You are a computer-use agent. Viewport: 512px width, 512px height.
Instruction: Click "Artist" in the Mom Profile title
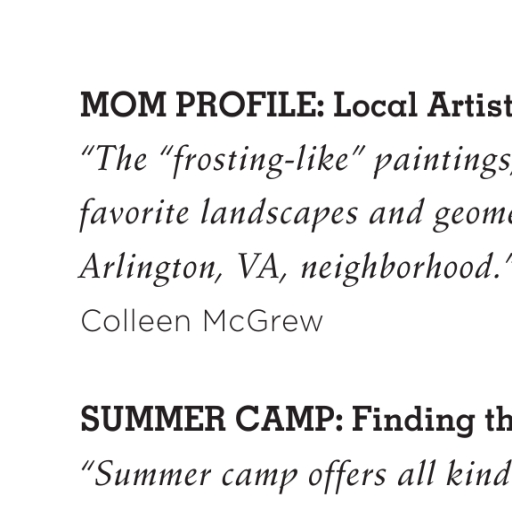(470, 105)
